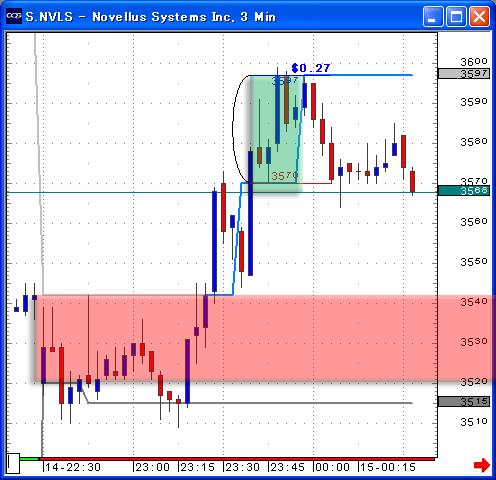
Task: Click the green segment of bottom bar
Action: pyautogui.click(x=29, y=459)
